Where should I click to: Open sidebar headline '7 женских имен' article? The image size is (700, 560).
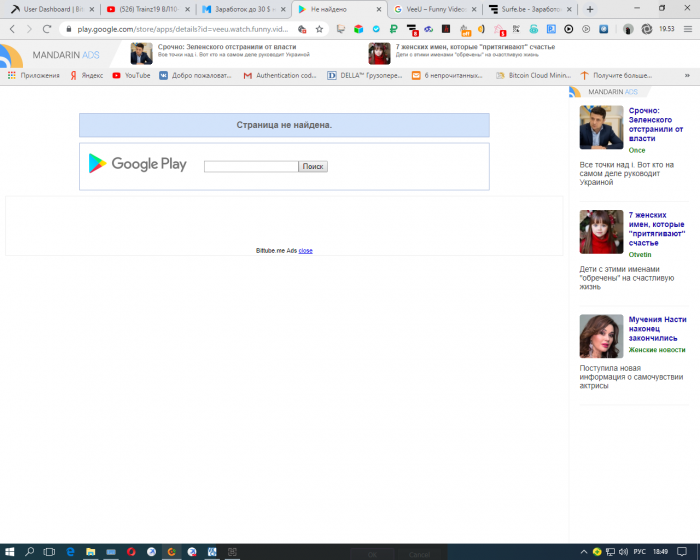tap(656, 229)
